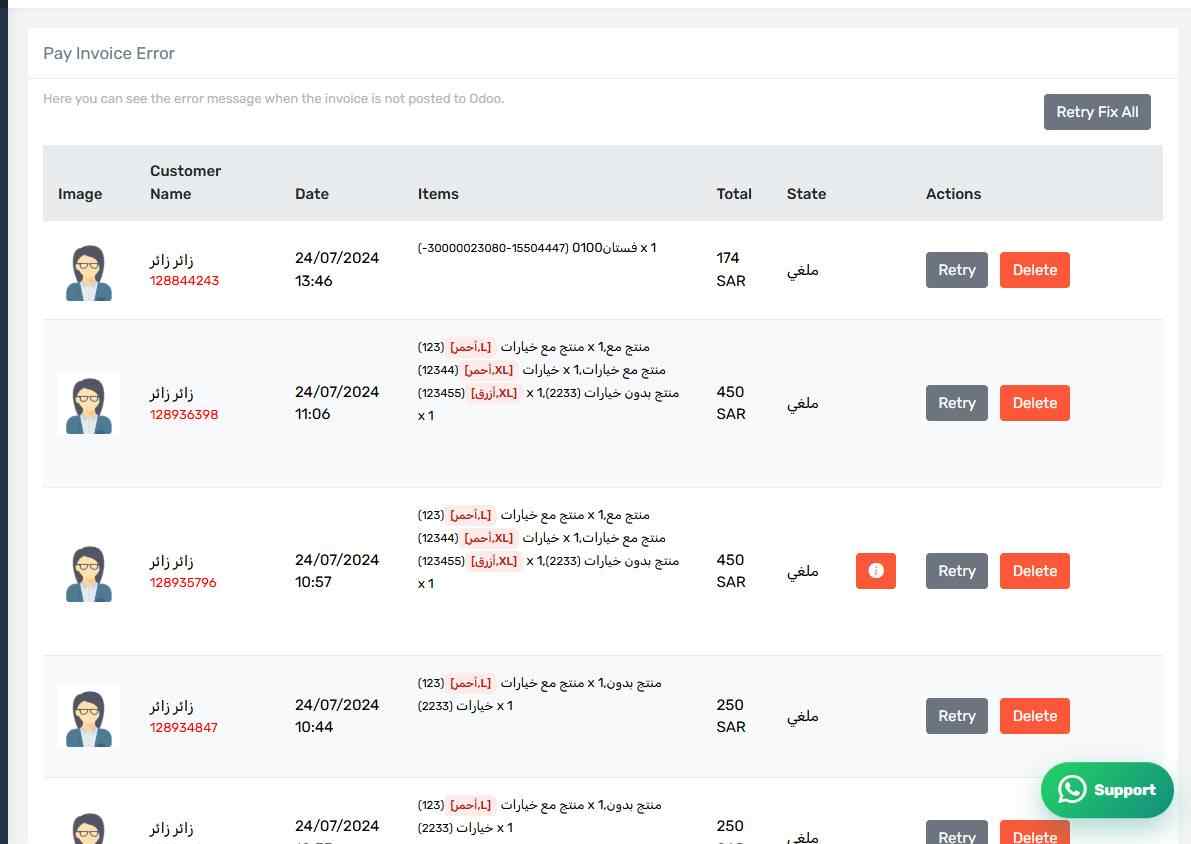Click the date 24/07/2024 10:57
The height and width of the screenshot is (844, 1191).
tap(337, 571)
